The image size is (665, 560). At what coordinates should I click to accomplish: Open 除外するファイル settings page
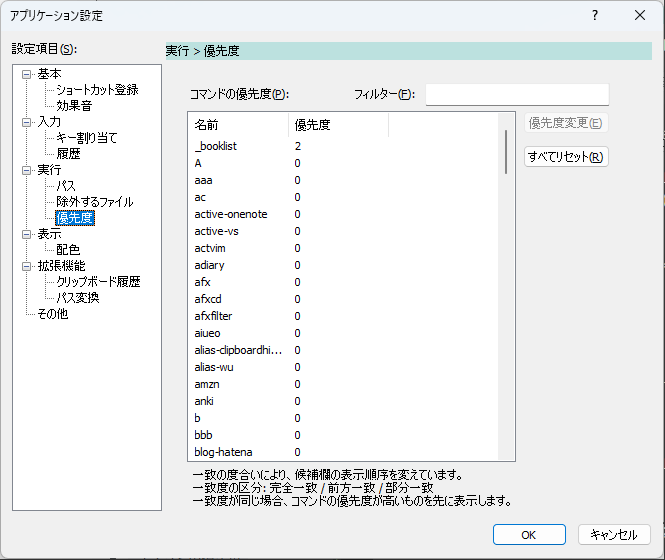coord(95,202)
